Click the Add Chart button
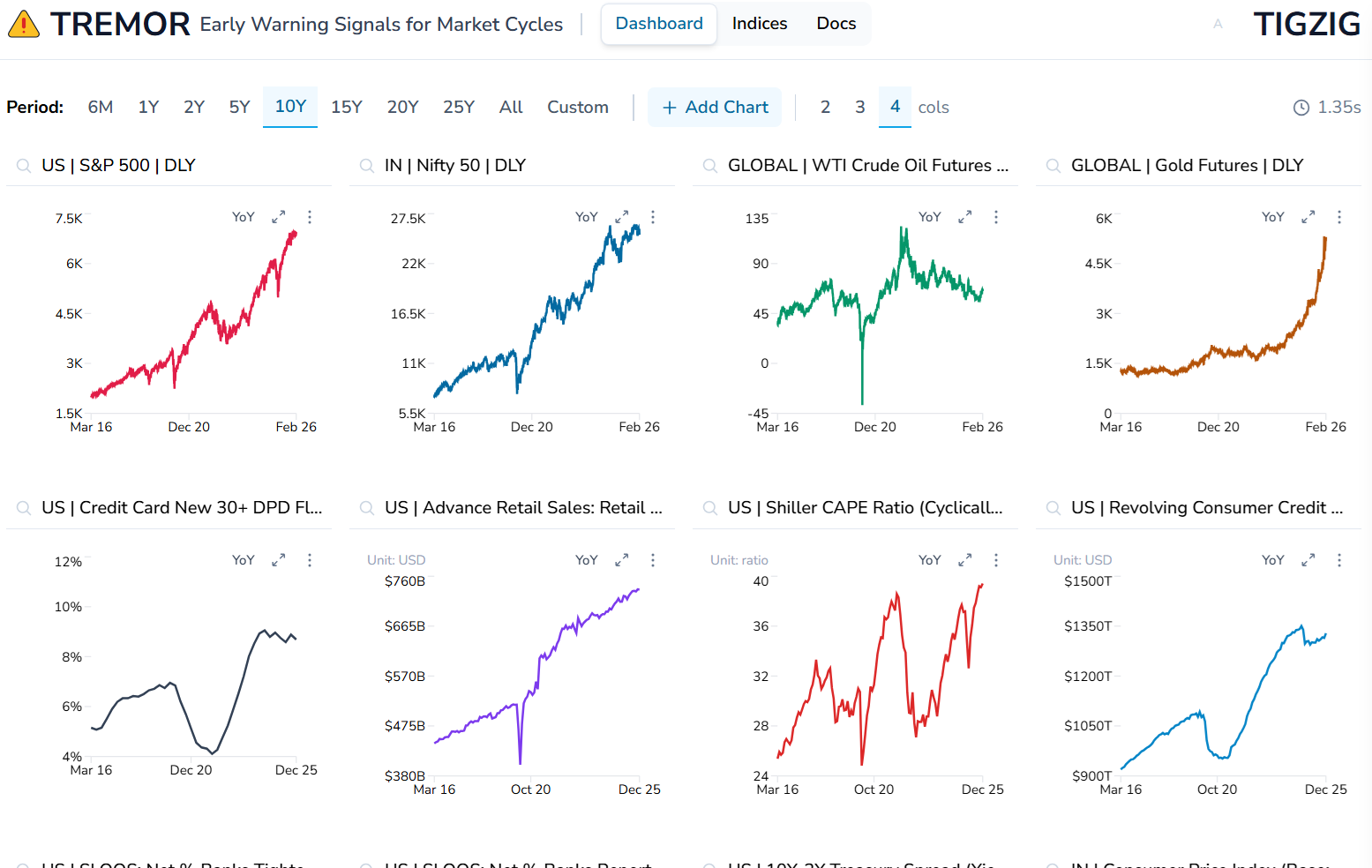This screenshot has height=868, width=1372. [x=715, y=108]
